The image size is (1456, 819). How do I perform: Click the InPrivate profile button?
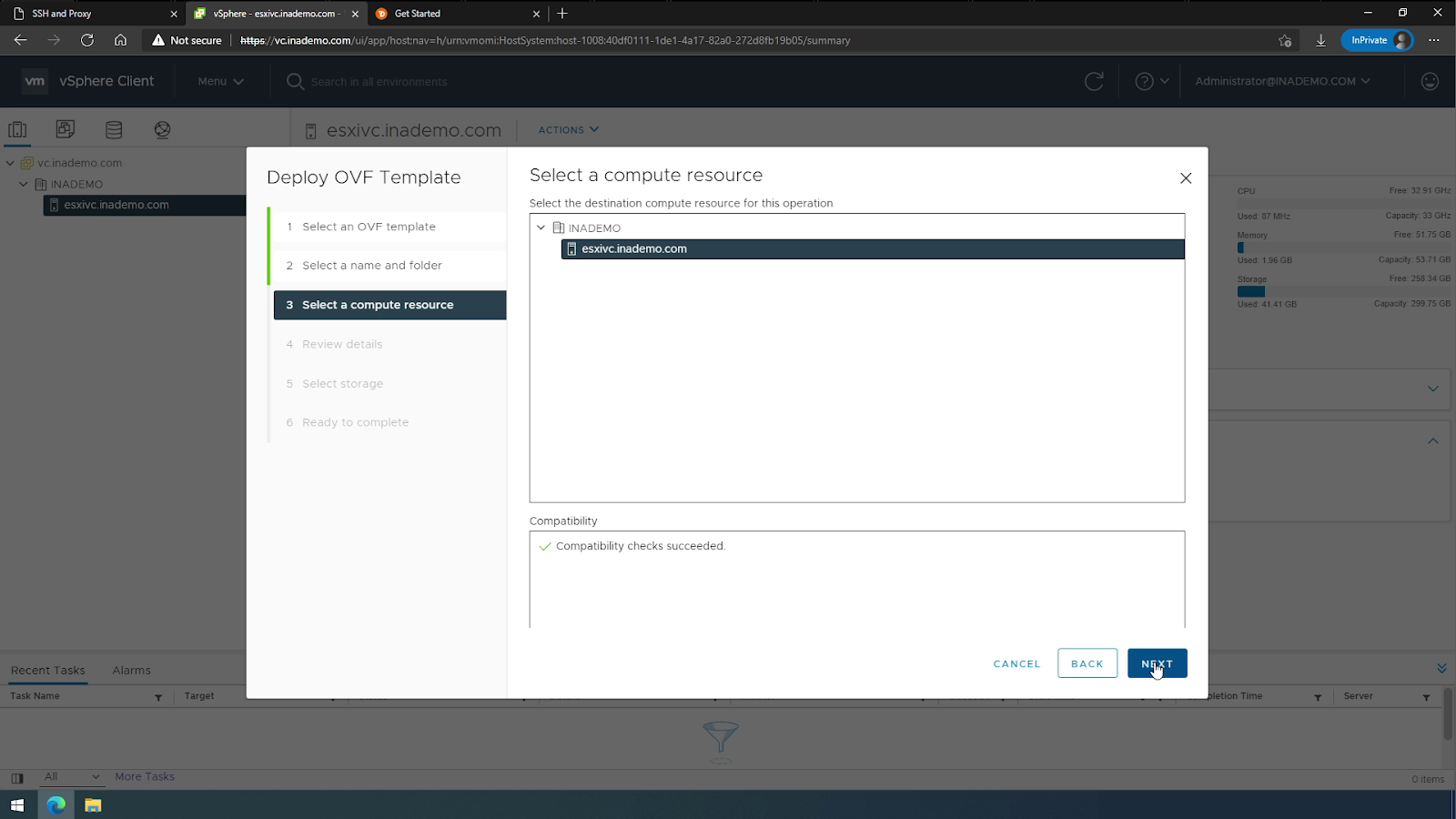(1378, 40)
